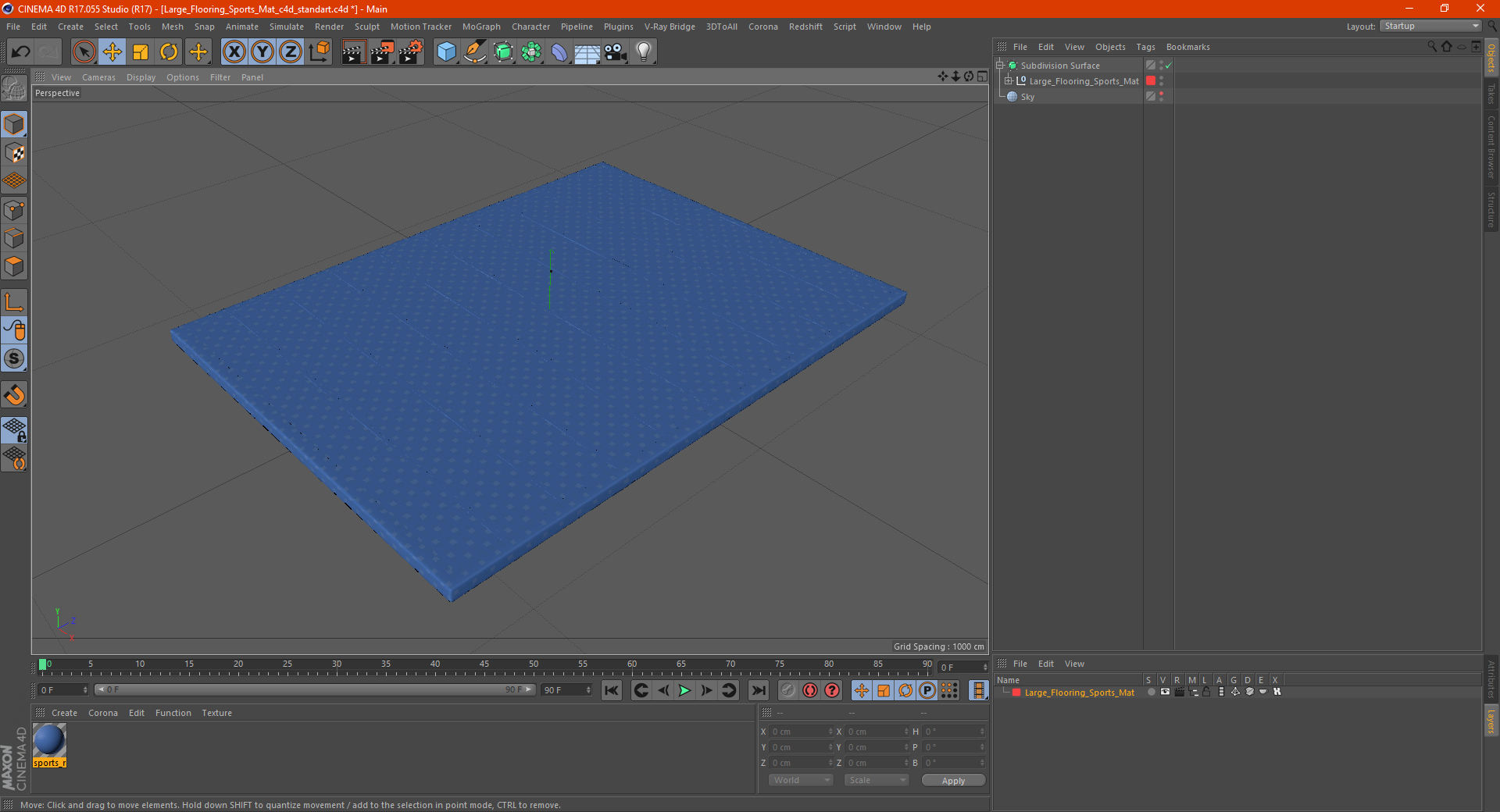
Task: Switch to Edges mode
Action: [x=14, y=238]
